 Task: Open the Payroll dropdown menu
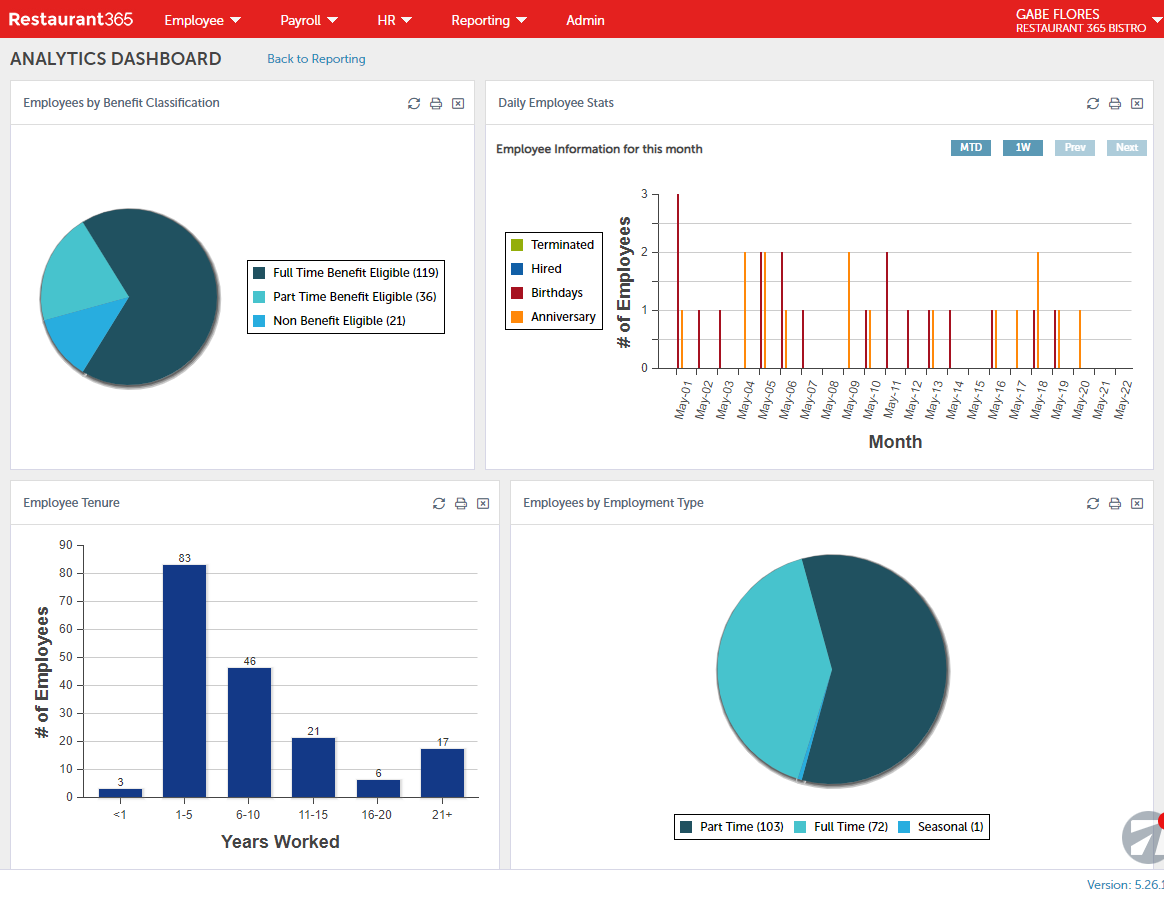tap(309, 20)
